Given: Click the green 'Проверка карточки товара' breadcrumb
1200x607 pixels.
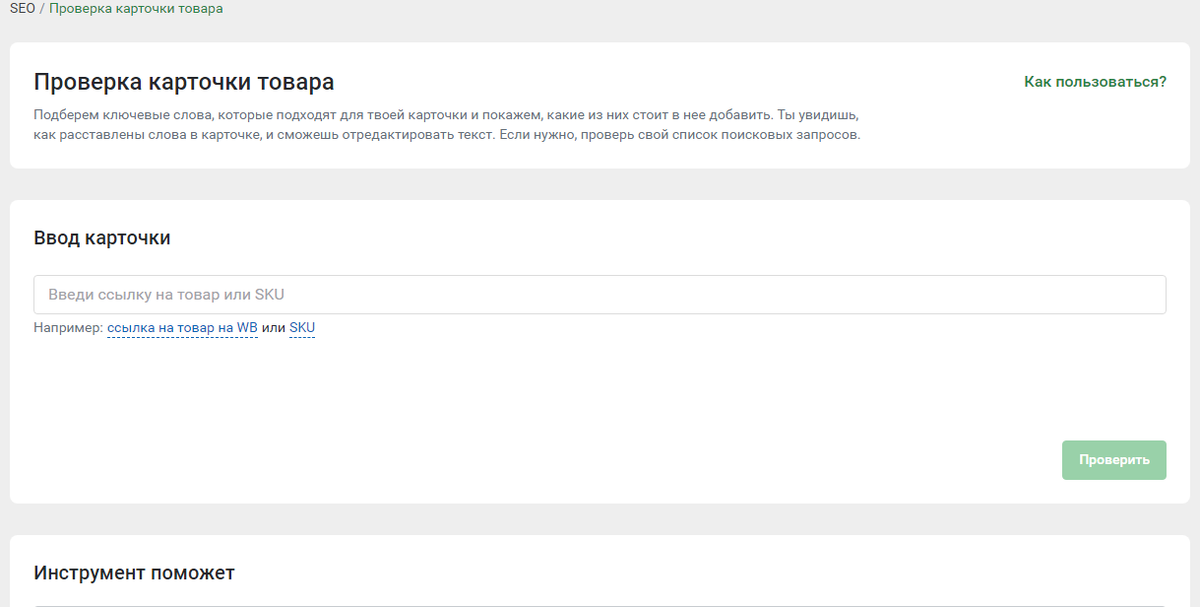Looking at the screenshot, I should point(136,9).
